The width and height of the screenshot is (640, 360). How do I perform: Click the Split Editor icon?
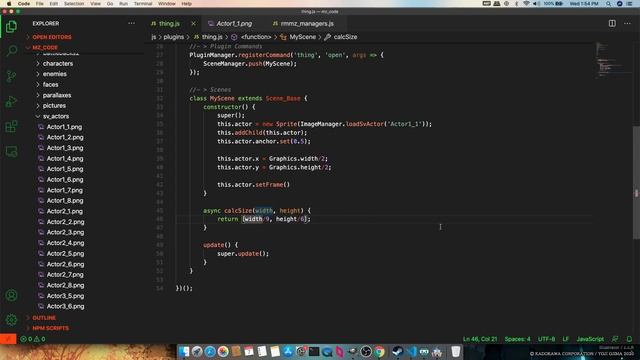click(612, 23)
